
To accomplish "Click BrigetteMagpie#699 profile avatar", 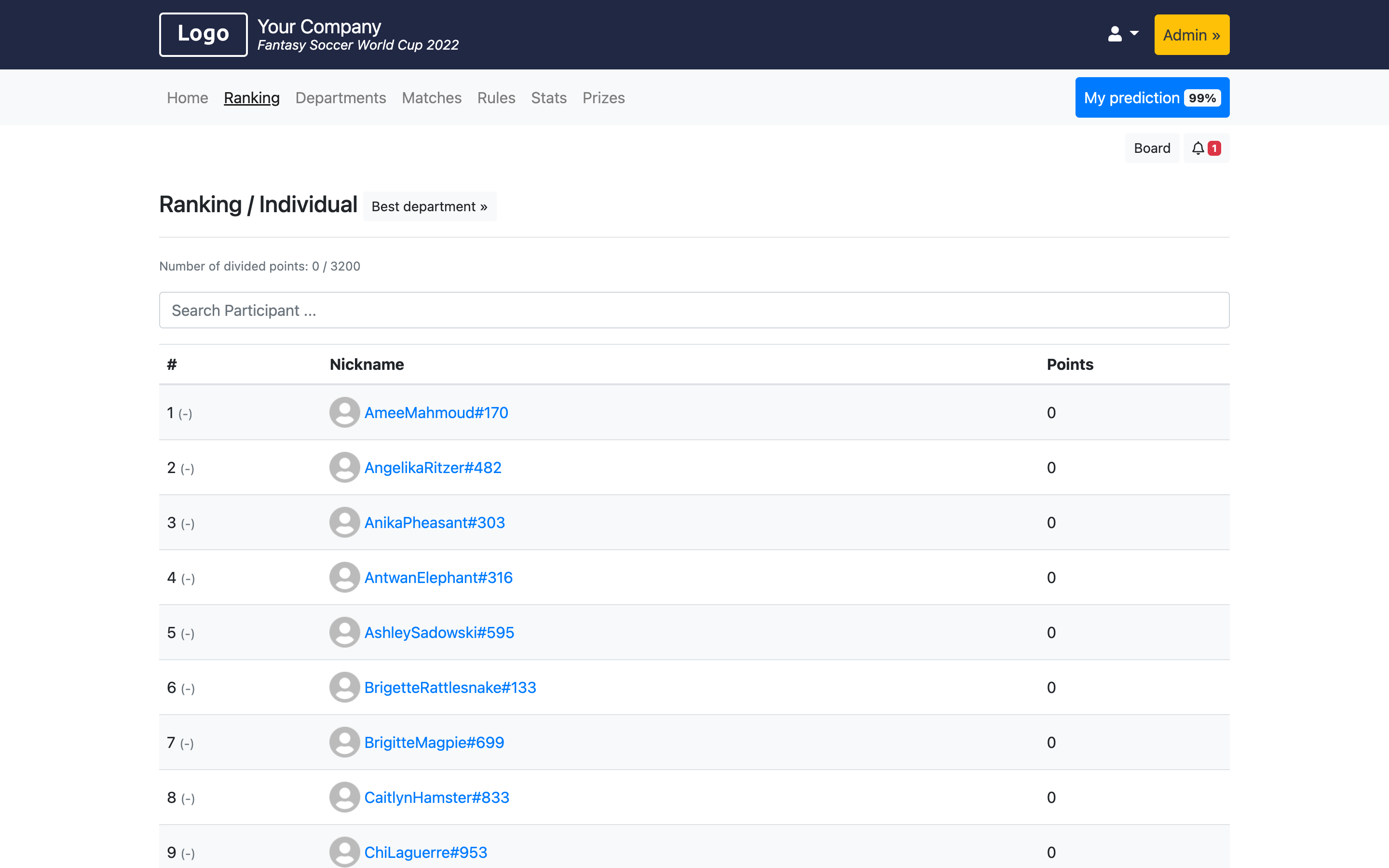I will point(344,742).
